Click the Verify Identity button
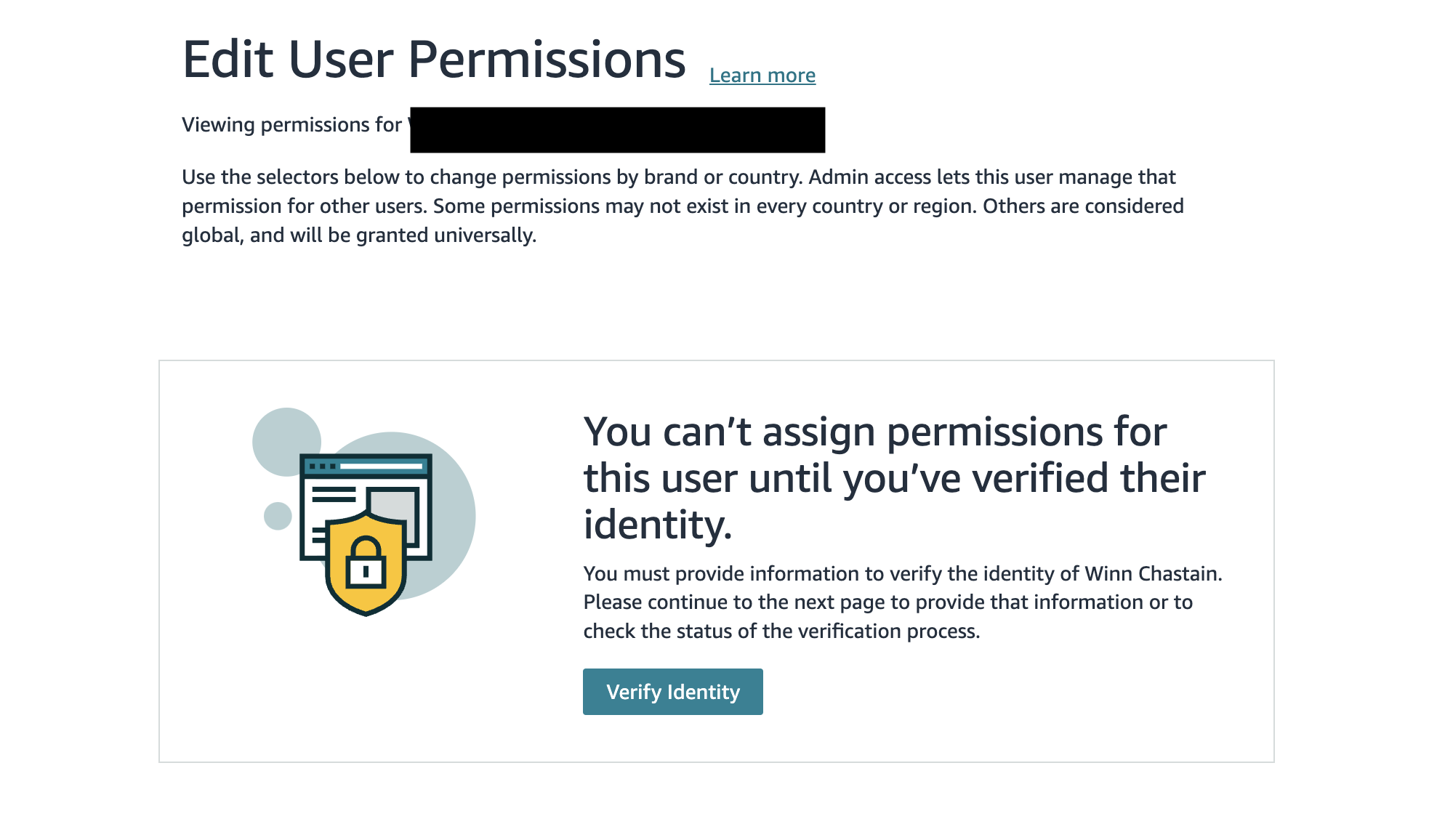This screenshot has width=1429, height=840. pyautogui.click(x=672, y=691)
